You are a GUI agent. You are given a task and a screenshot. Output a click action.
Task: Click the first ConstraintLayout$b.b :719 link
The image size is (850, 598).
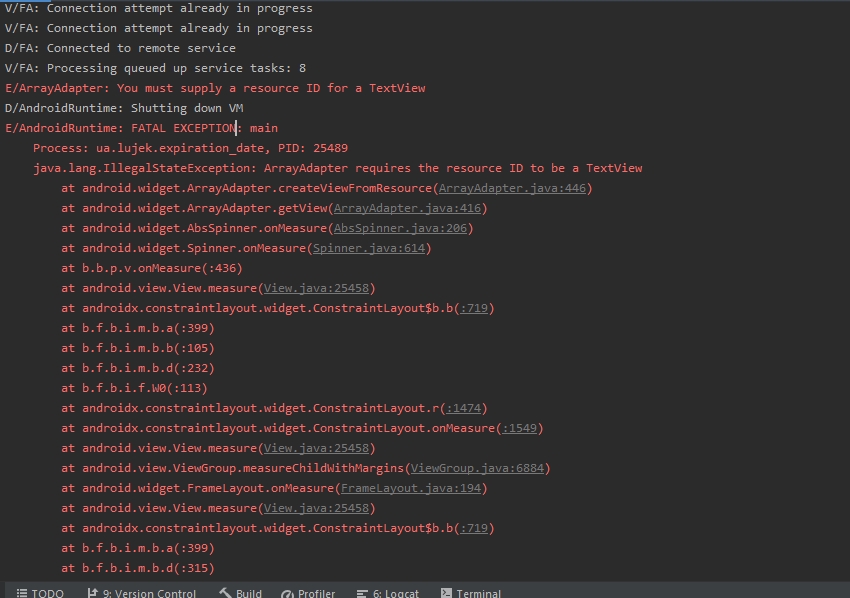(474, 308)
